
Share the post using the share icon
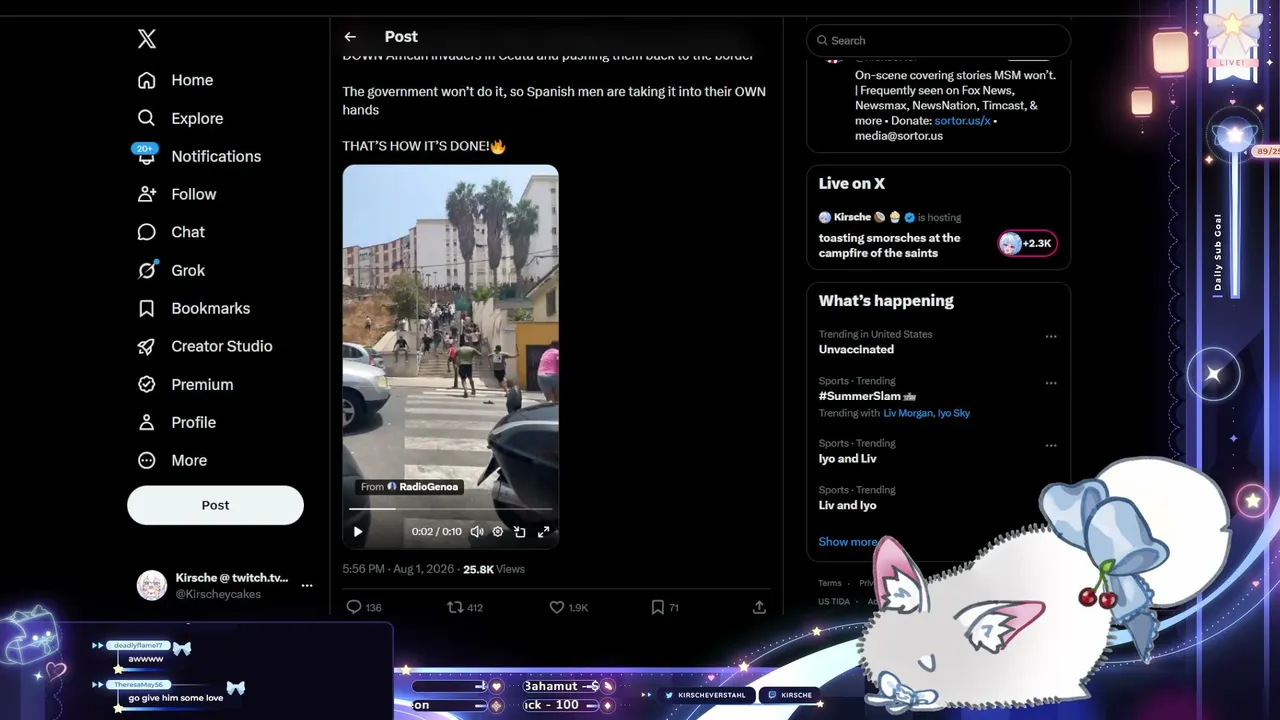(x=759, y=607)
